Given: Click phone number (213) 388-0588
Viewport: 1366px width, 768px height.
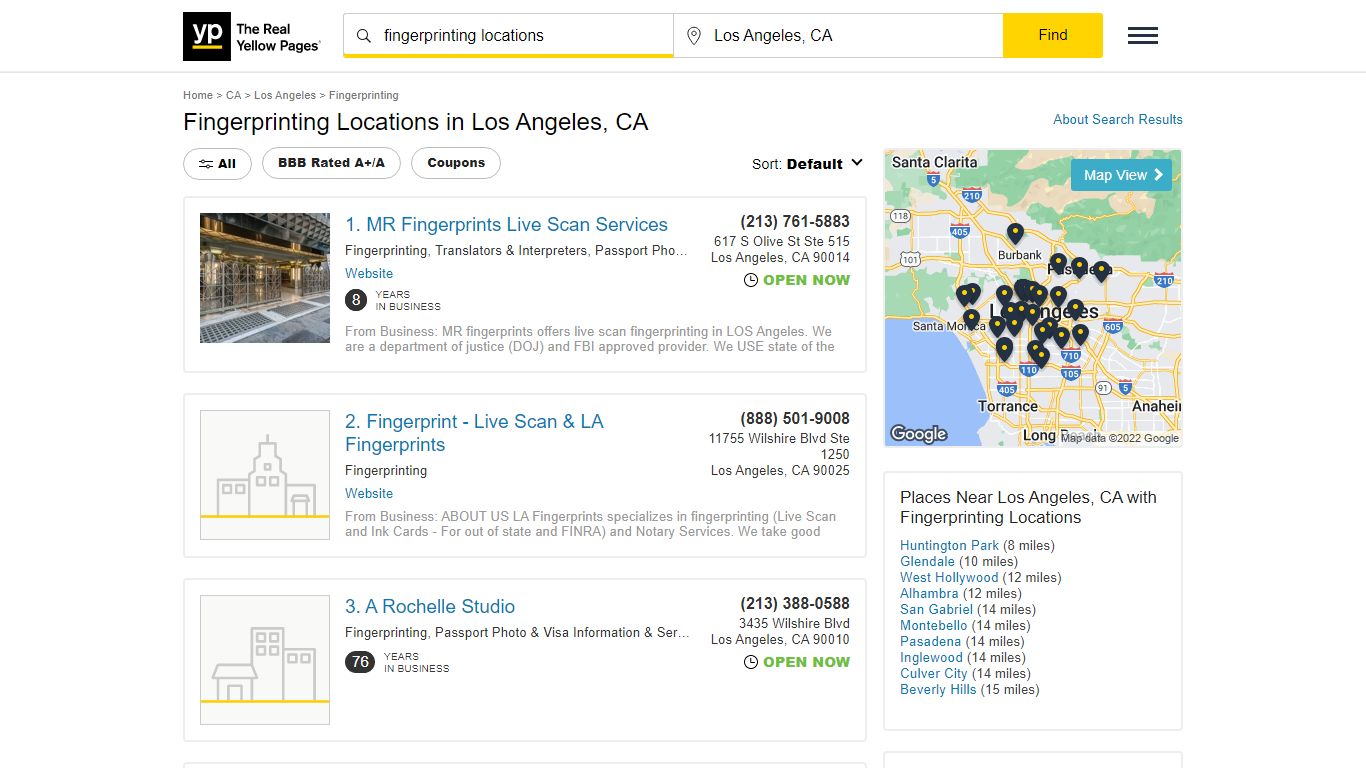Looking at the screenshot, I should click(x=795, y=604).
